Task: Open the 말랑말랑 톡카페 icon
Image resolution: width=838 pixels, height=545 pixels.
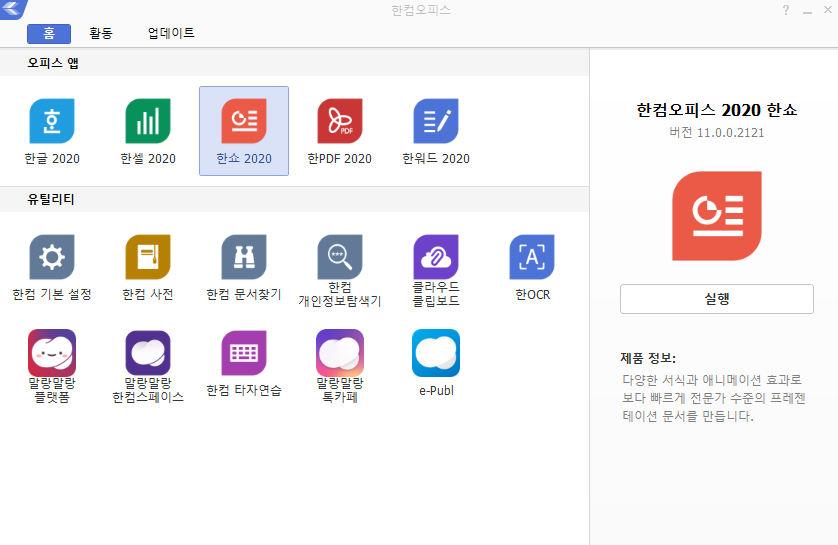Action: (x=340, y=353)
